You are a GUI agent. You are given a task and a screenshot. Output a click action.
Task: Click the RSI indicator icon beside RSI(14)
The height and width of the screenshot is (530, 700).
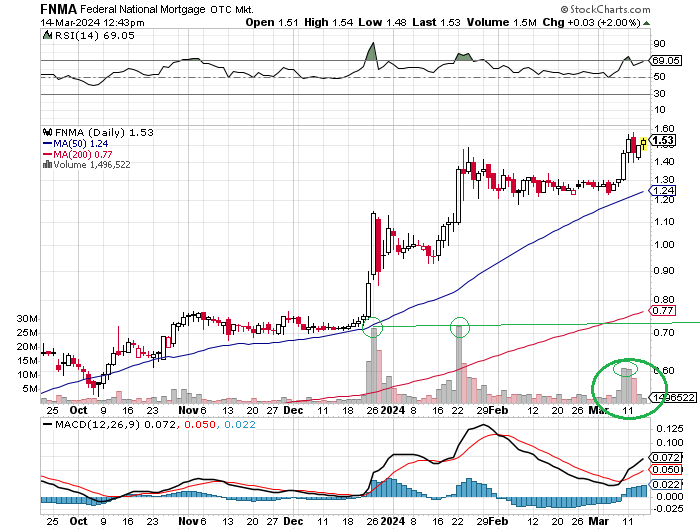tap(47, 35)
